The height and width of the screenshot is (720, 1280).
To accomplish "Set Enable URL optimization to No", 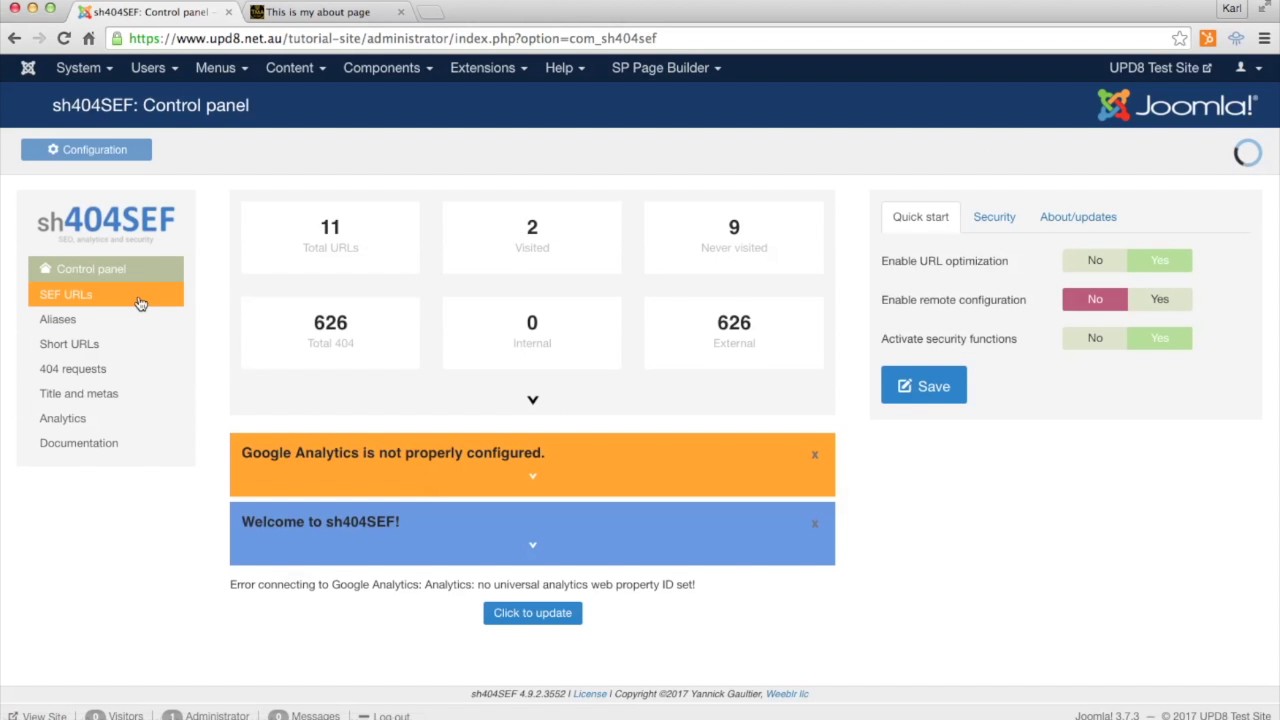I will coord(1095,261).
